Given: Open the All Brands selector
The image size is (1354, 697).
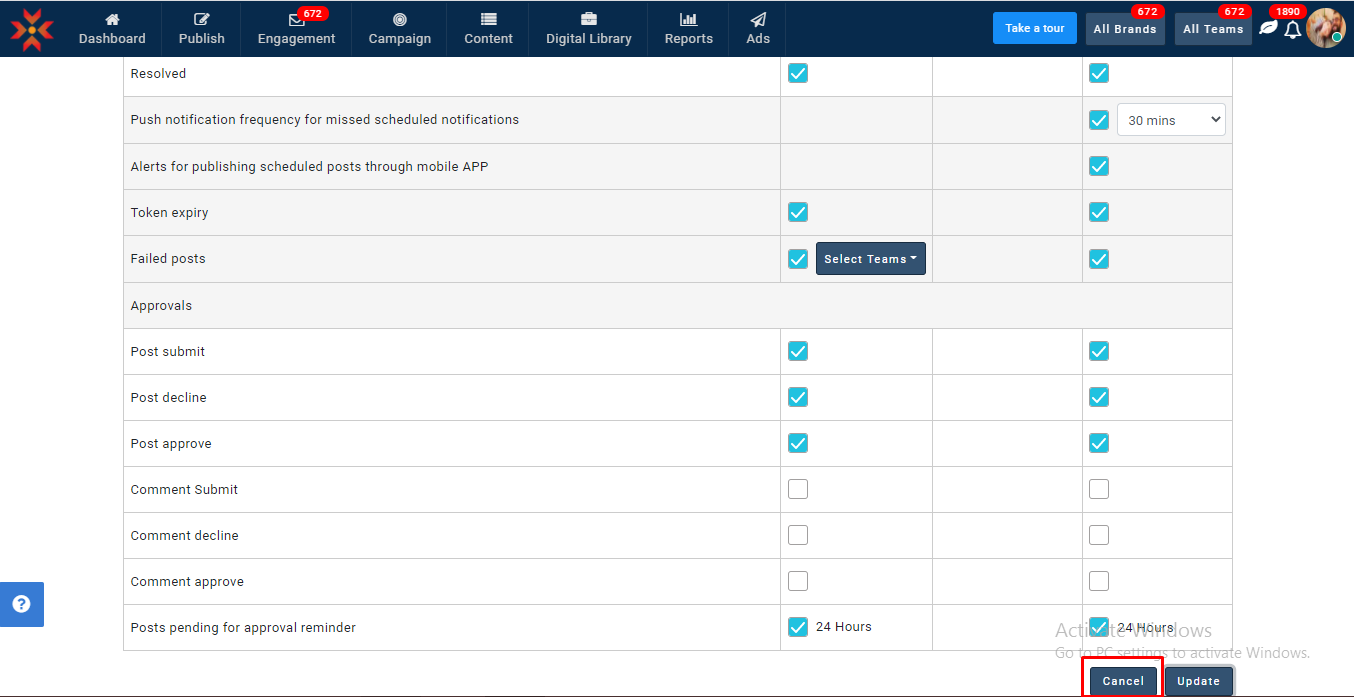Looking at the screenshot, I should 1124,29.
